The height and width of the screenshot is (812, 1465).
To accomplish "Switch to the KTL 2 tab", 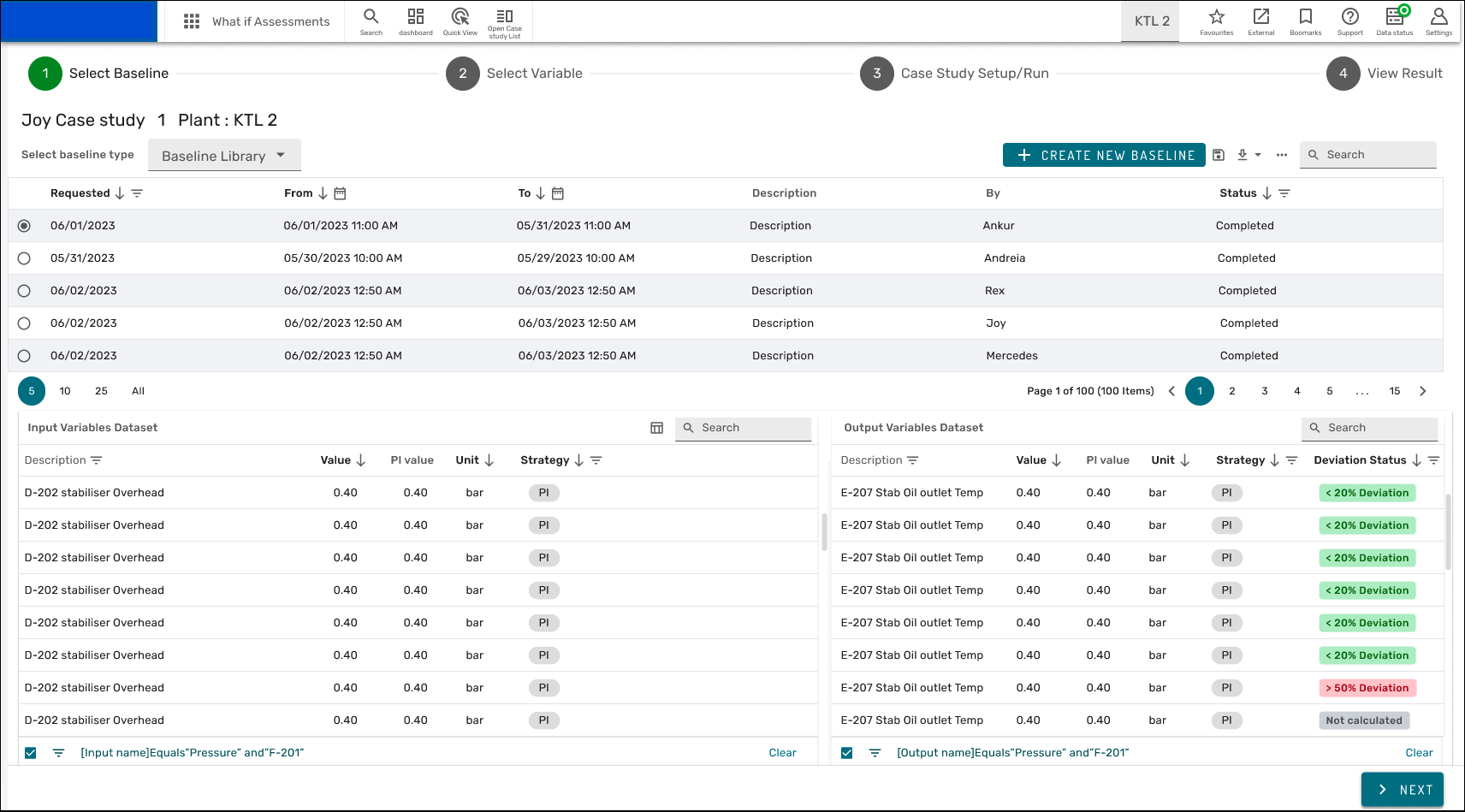I will point(1151,21).
